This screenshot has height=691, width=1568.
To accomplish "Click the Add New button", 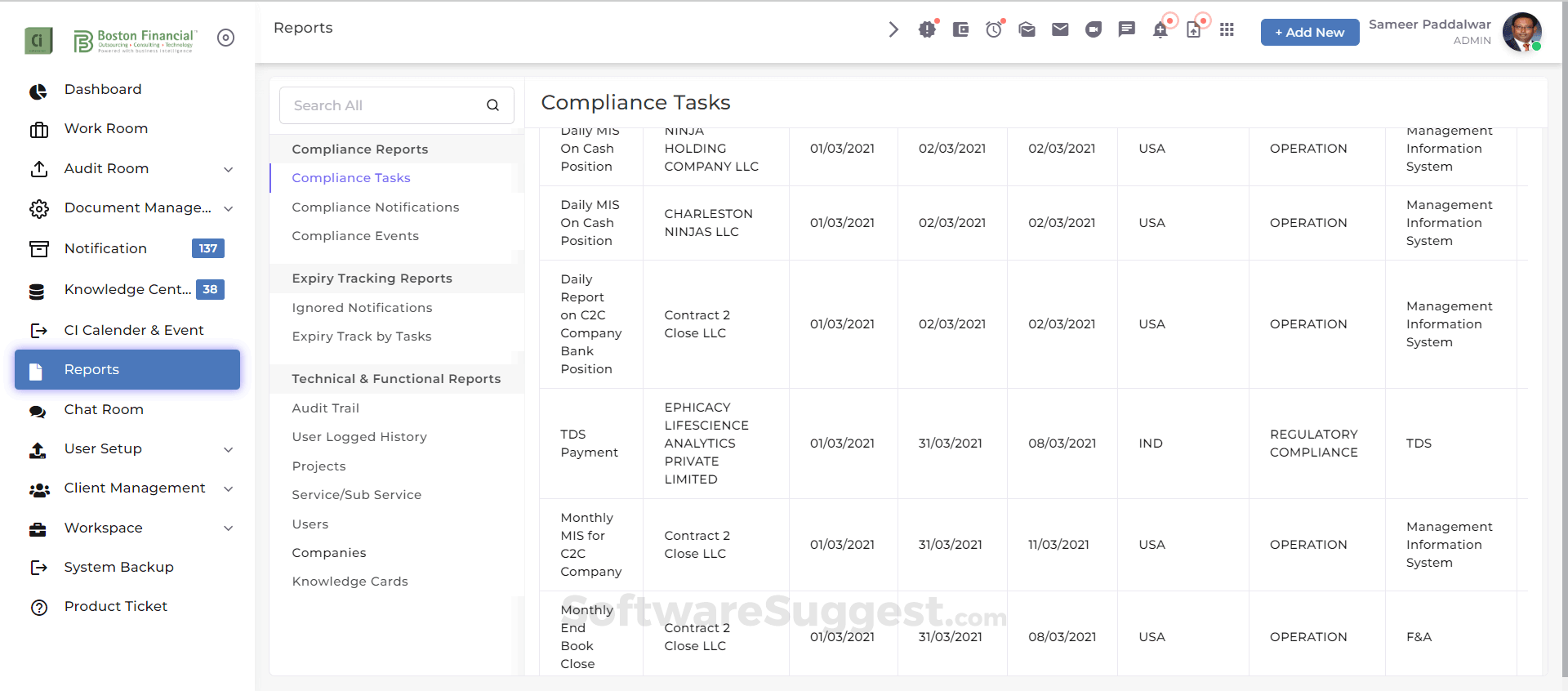I will tap(1309, 33).
